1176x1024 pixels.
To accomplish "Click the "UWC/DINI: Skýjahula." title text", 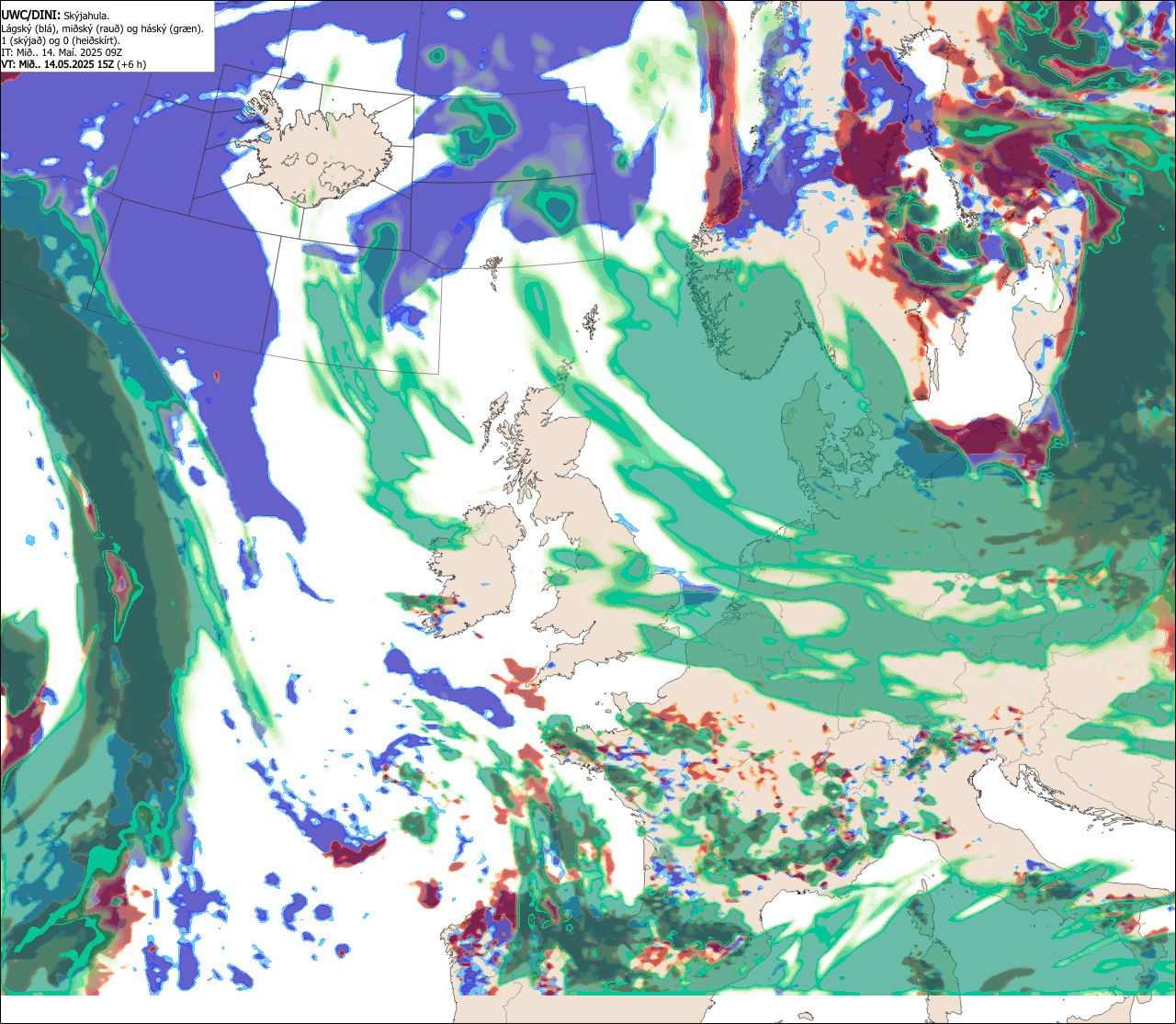I will (x=56, y=15).
